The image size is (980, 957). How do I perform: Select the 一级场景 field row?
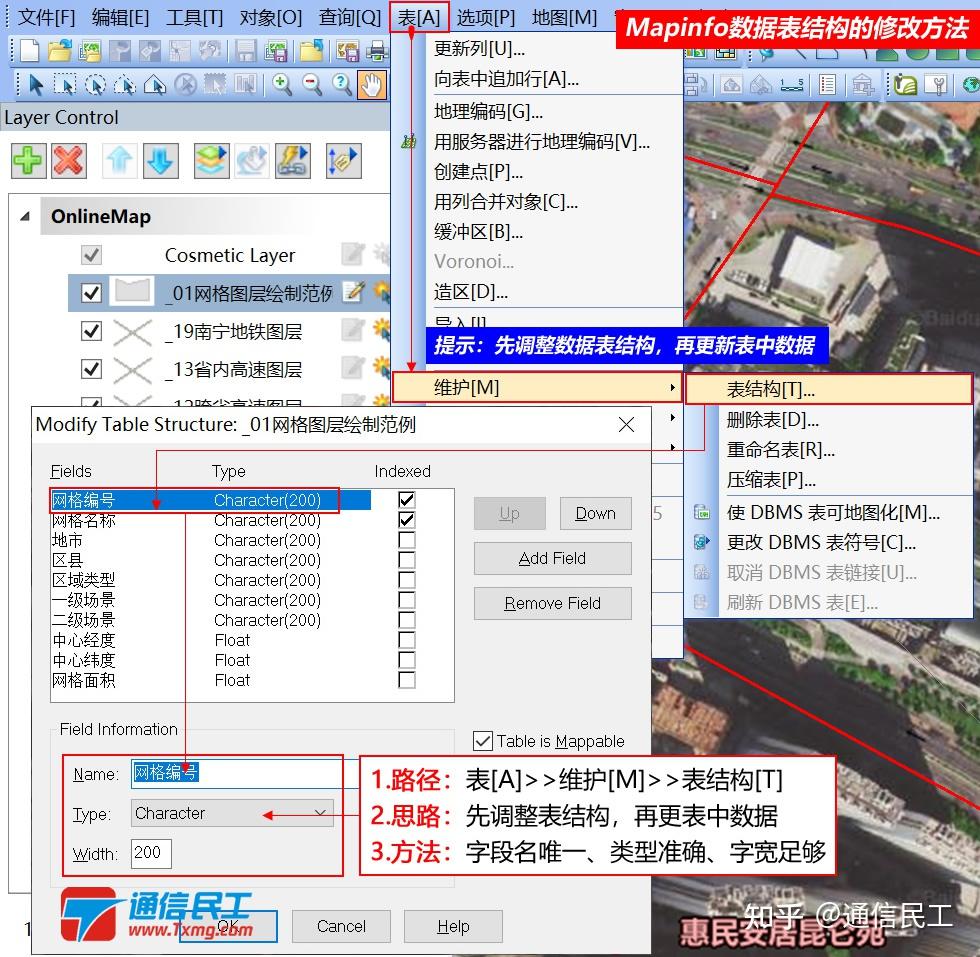pos(211,600)
